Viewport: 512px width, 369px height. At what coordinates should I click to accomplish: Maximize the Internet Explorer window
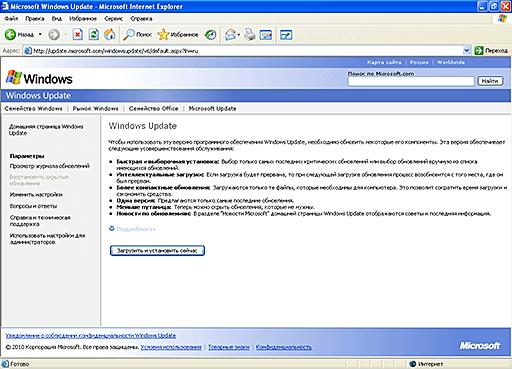pyautogui.click(x=494, y=6)
